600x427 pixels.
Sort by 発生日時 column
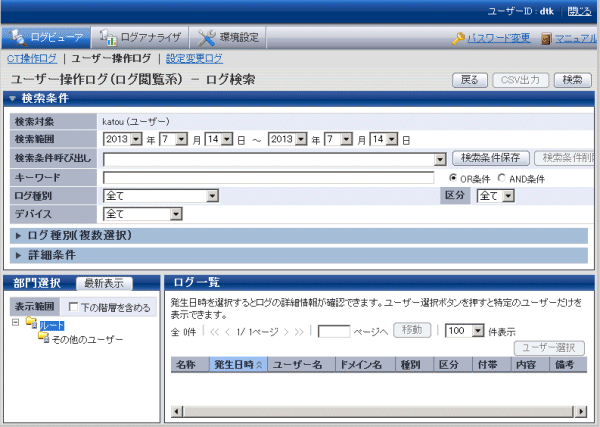pyautogui.click(x=238, y=364)
